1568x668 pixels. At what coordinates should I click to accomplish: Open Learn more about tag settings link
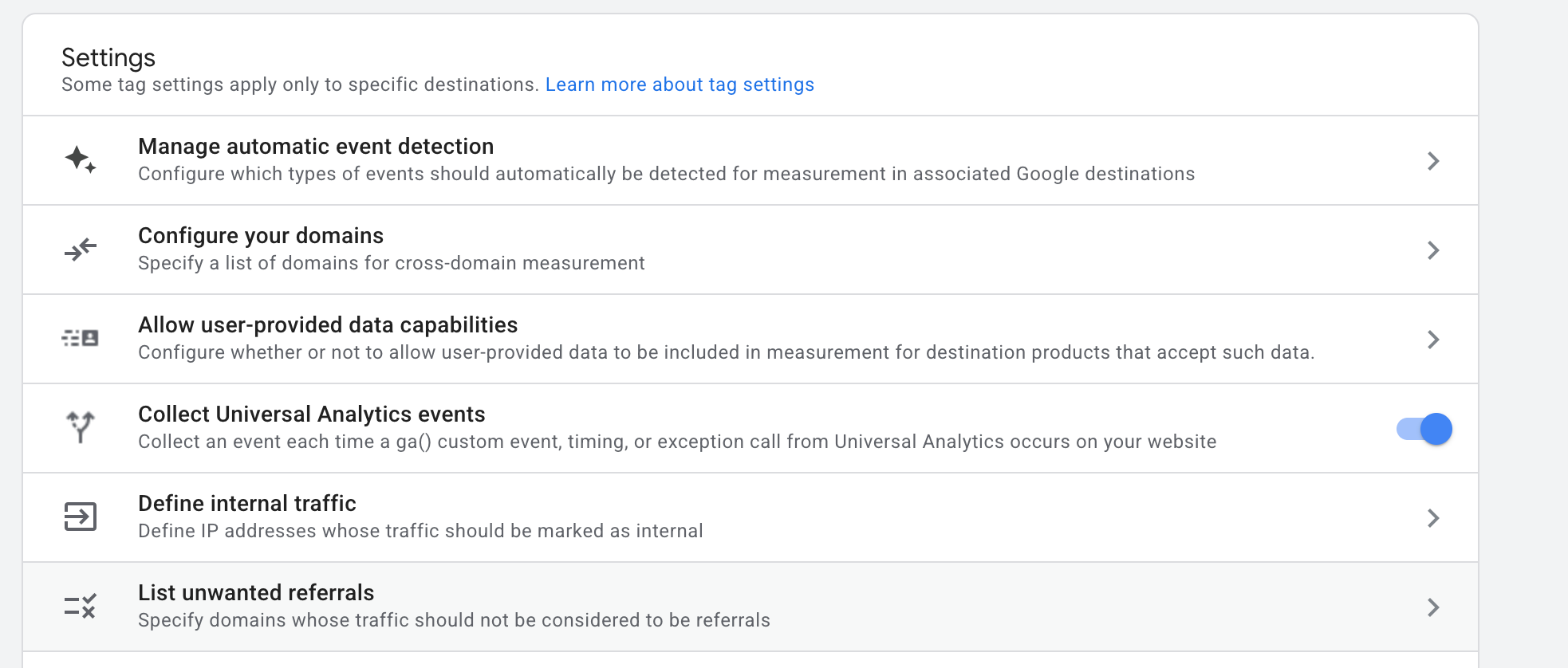coord(680,84)
